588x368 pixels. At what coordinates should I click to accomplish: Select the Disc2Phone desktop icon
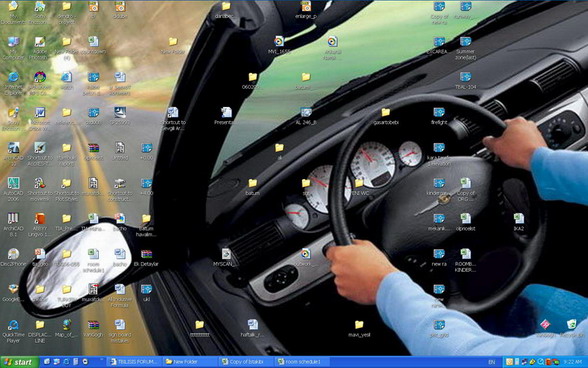14,257
